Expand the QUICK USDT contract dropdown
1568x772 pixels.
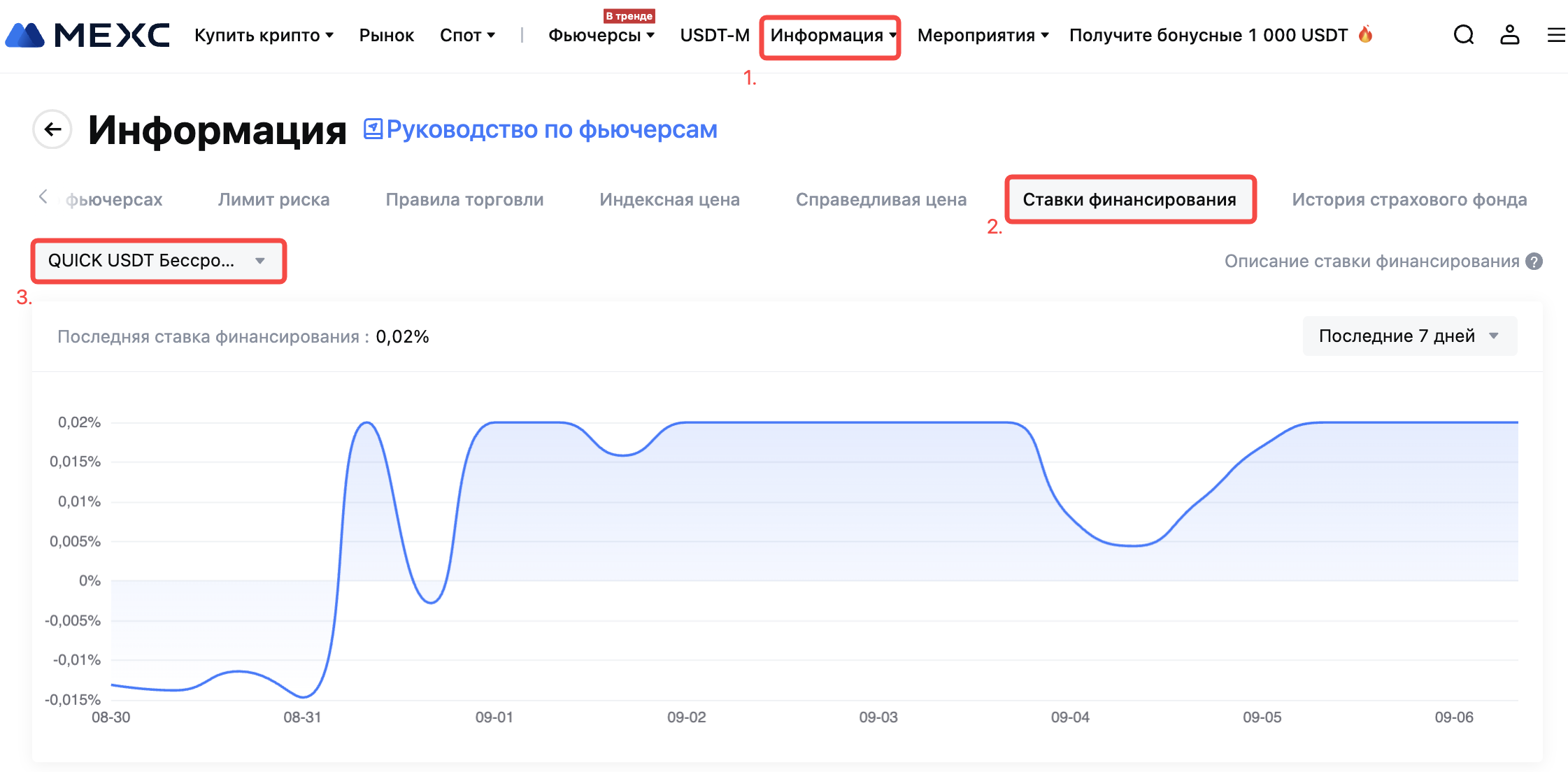pyautogui.click(x=159, y=261)
